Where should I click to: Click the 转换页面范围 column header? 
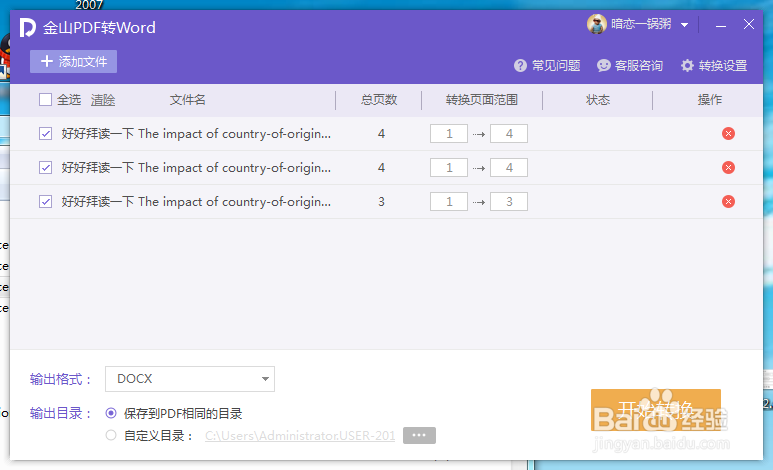coord(482,100)
